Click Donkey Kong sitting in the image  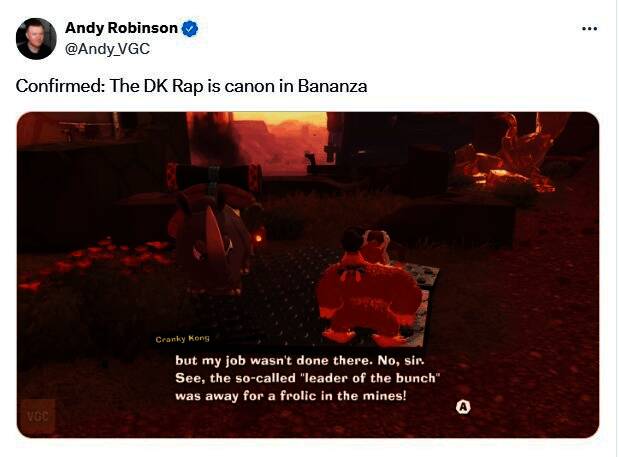tap(368, 288)
